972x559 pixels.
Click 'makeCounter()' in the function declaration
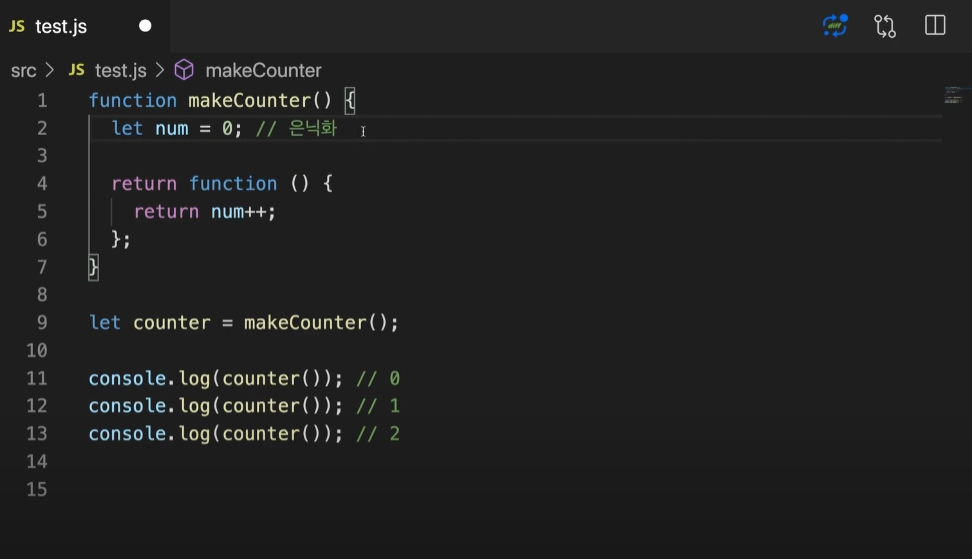260,100
